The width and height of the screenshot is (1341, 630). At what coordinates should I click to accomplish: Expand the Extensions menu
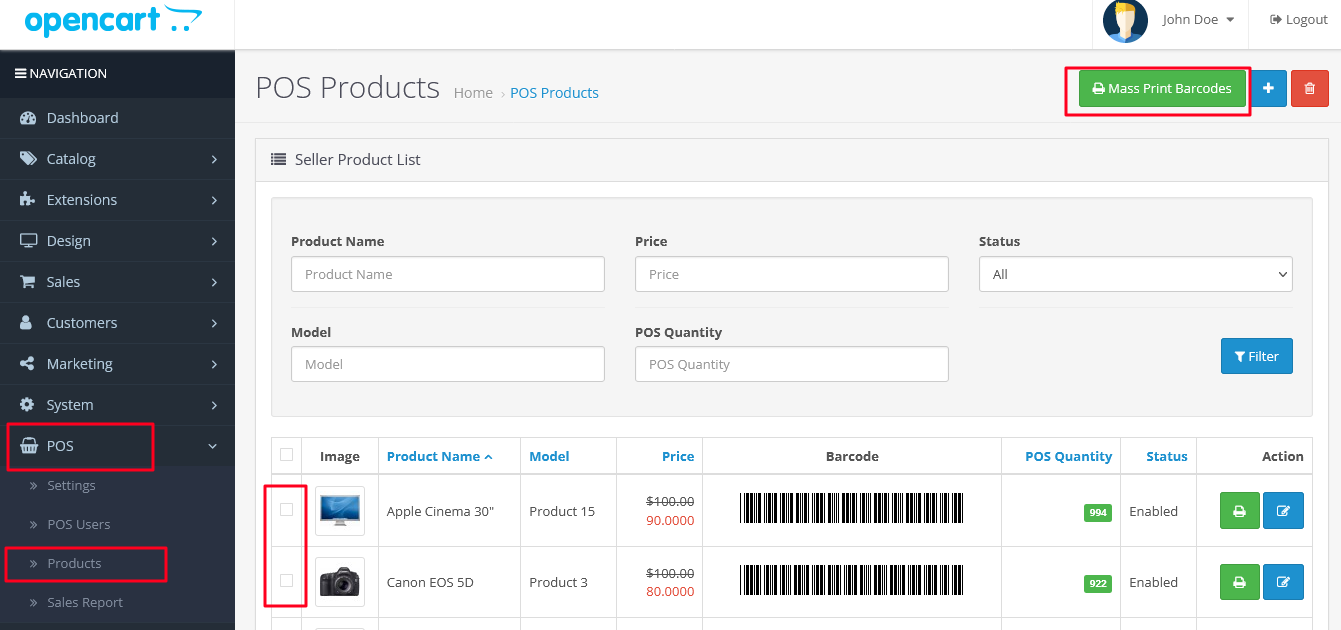pyautogui.click(x=117, y=200)
